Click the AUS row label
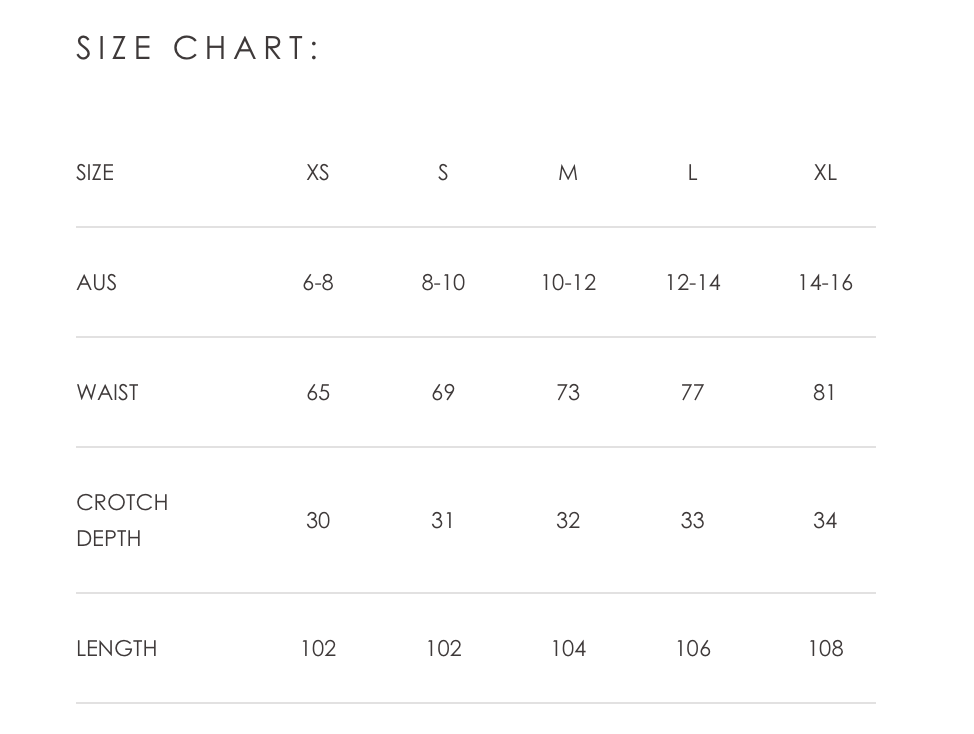The height and width of the screenshot is (734, 974). click(97, 283)
